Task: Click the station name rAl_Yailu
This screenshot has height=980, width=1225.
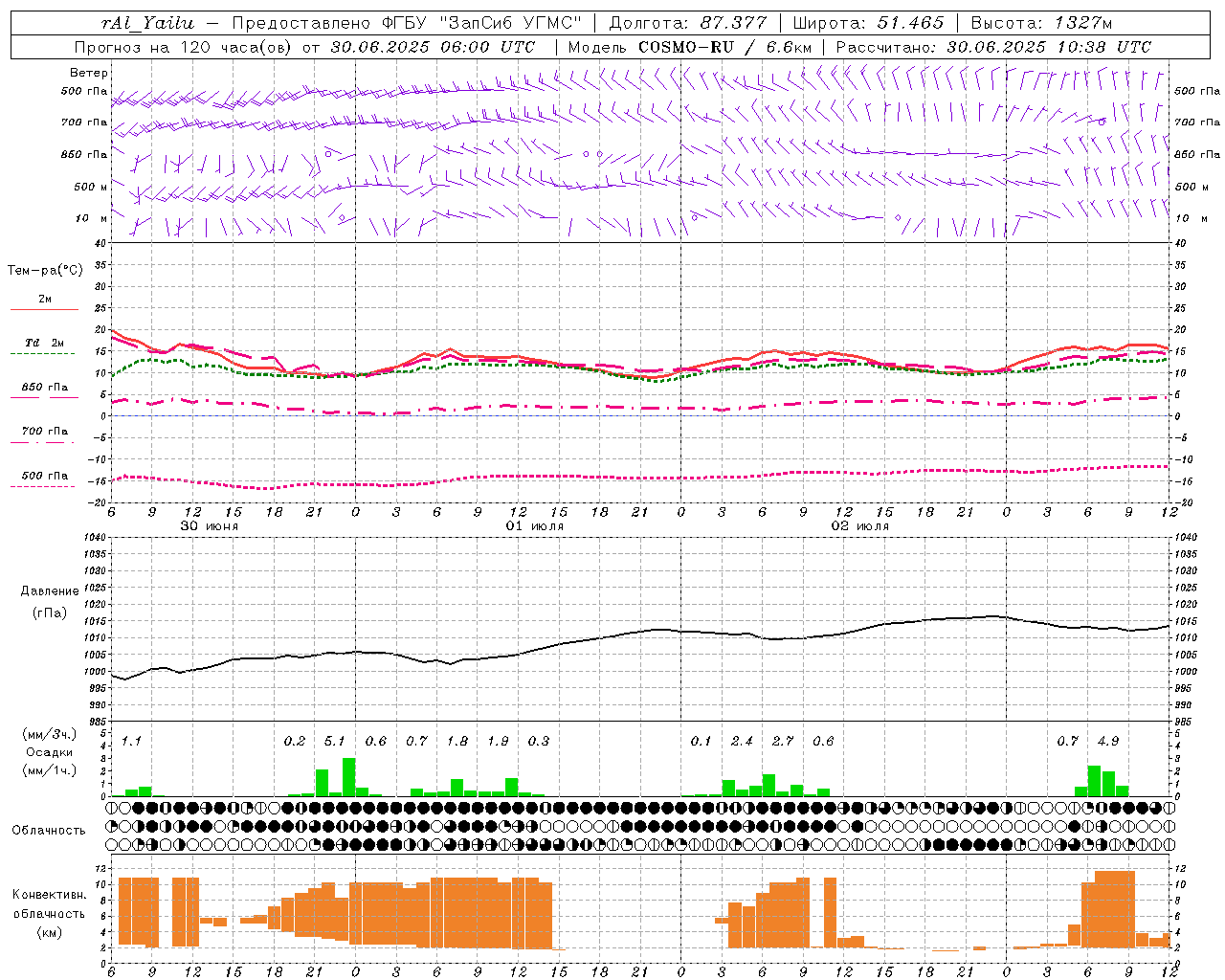Action: click(x=146, y=23)
